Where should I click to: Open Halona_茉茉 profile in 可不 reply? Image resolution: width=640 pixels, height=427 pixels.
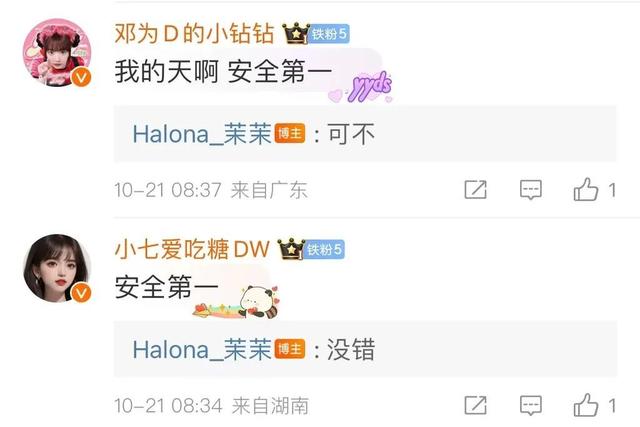[x=202, y=134]
